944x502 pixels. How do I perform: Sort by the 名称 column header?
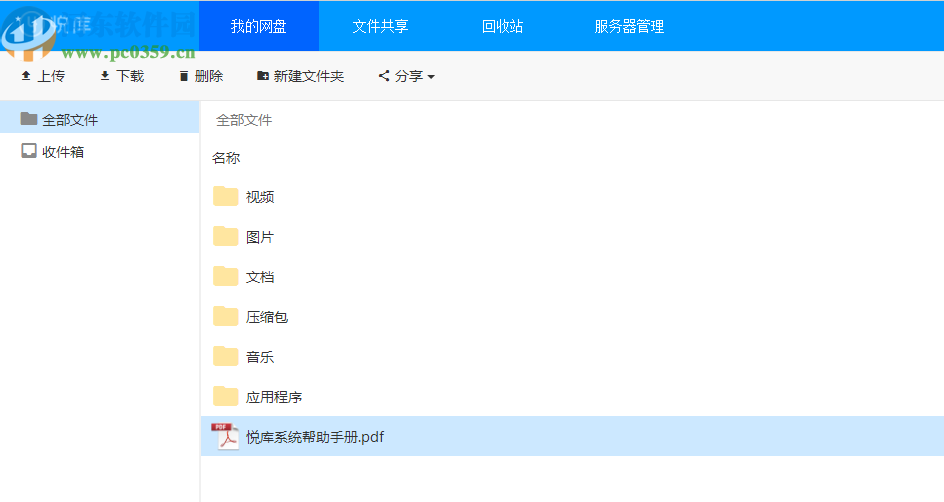tap(226, 158)
